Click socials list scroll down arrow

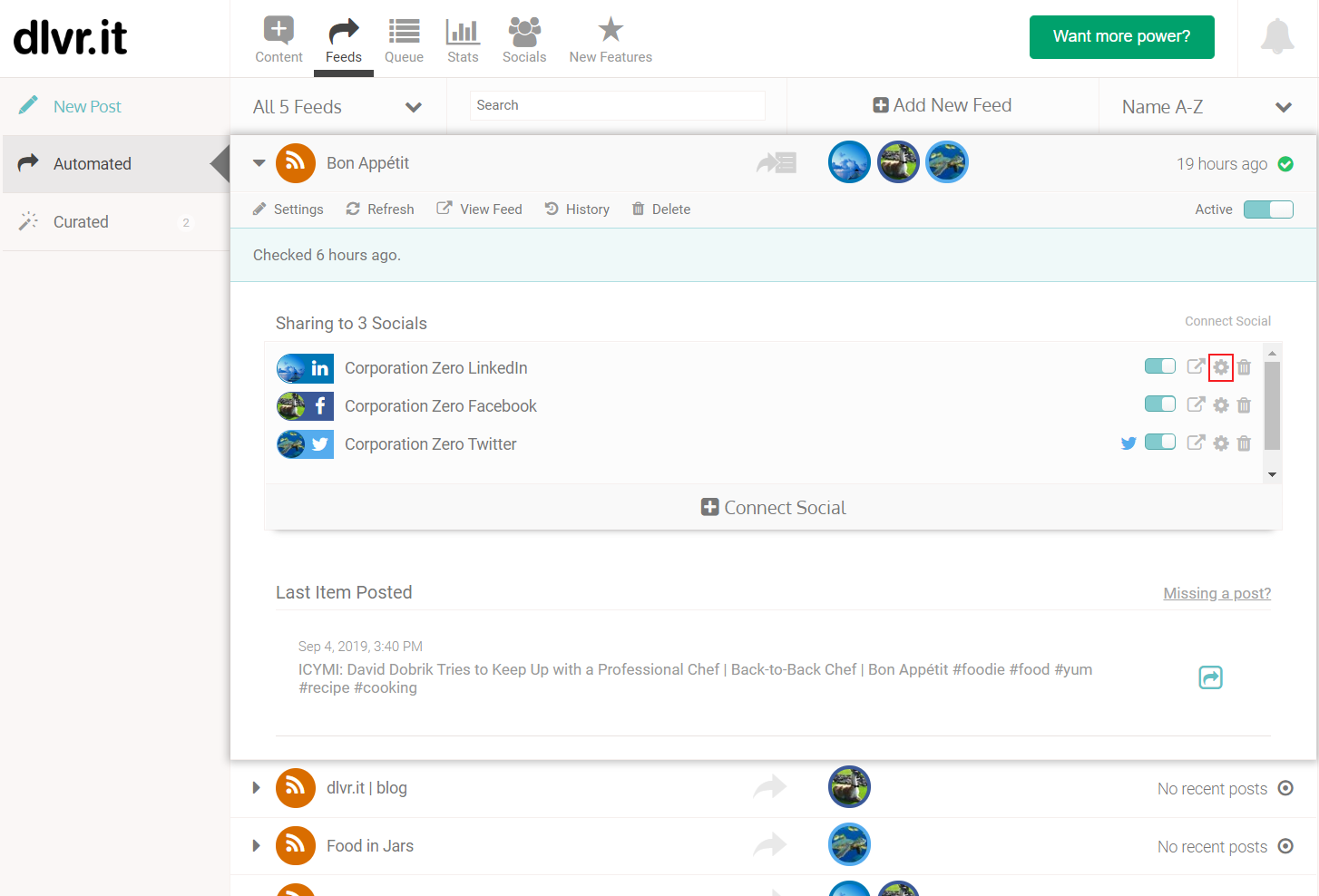tap(1272, 474)
